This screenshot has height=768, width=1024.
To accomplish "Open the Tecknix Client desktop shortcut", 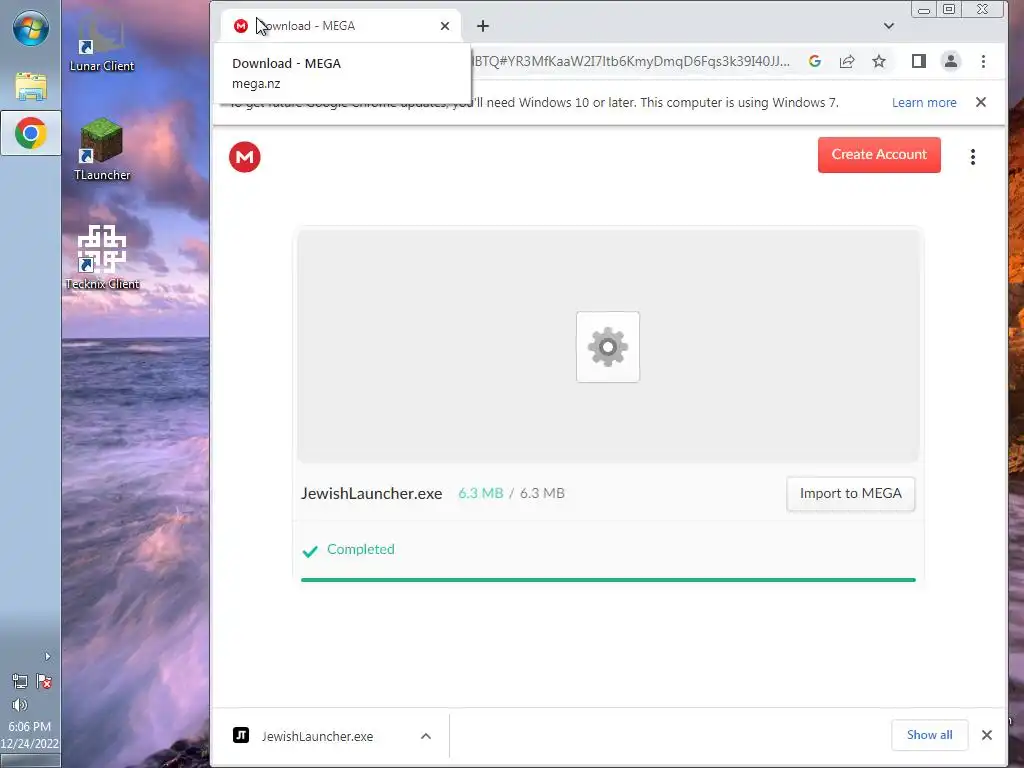I will [x=102, y=257].
